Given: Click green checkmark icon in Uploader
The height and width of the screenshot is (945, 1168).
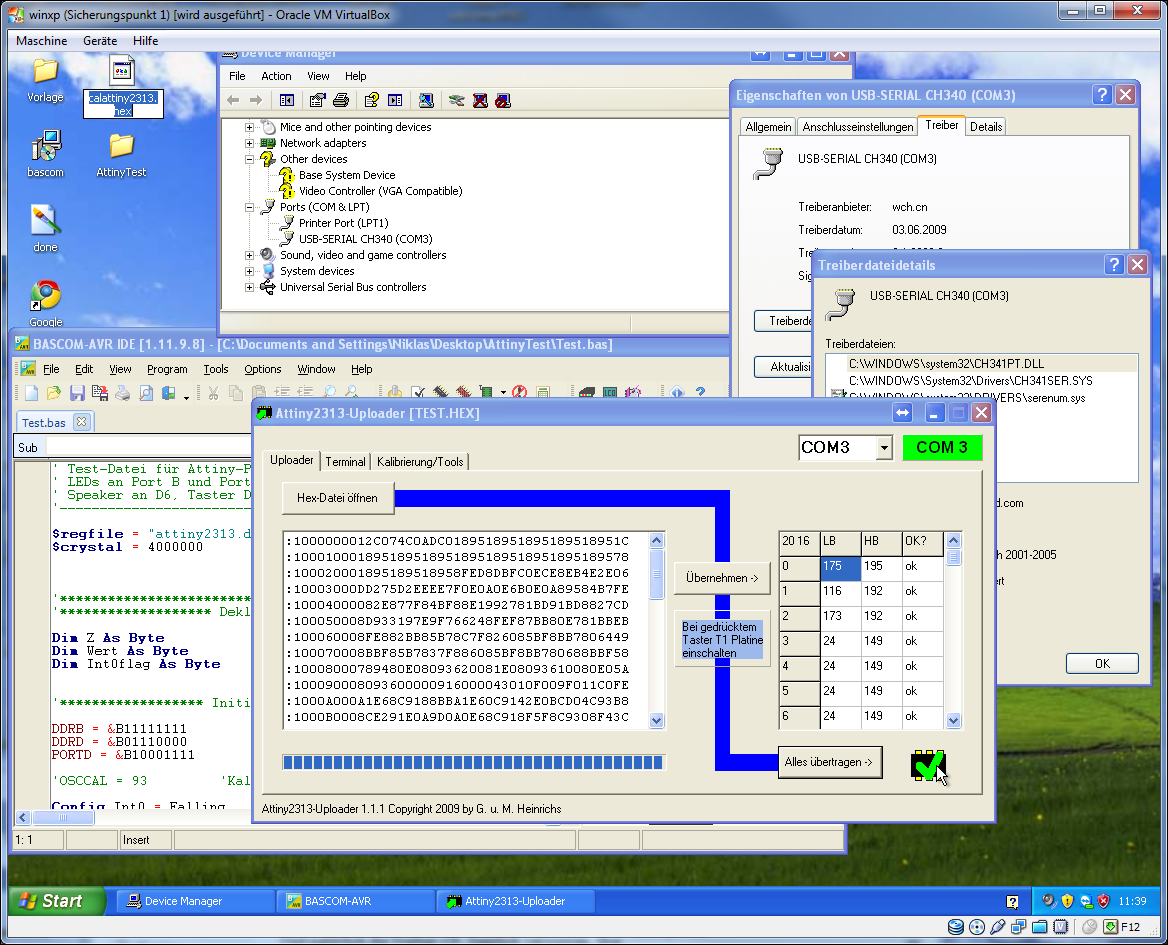Looking at the screenshot, I should [x=928, y=765].
